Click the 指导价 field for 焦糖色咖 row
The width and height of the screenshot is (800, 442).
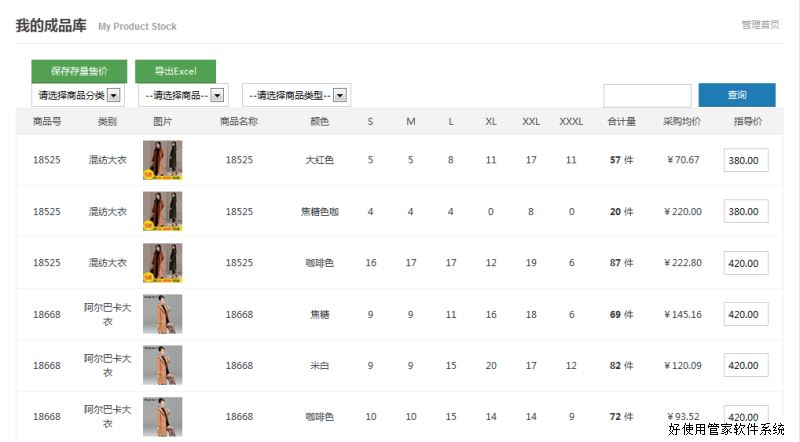[x=745, y=212]
